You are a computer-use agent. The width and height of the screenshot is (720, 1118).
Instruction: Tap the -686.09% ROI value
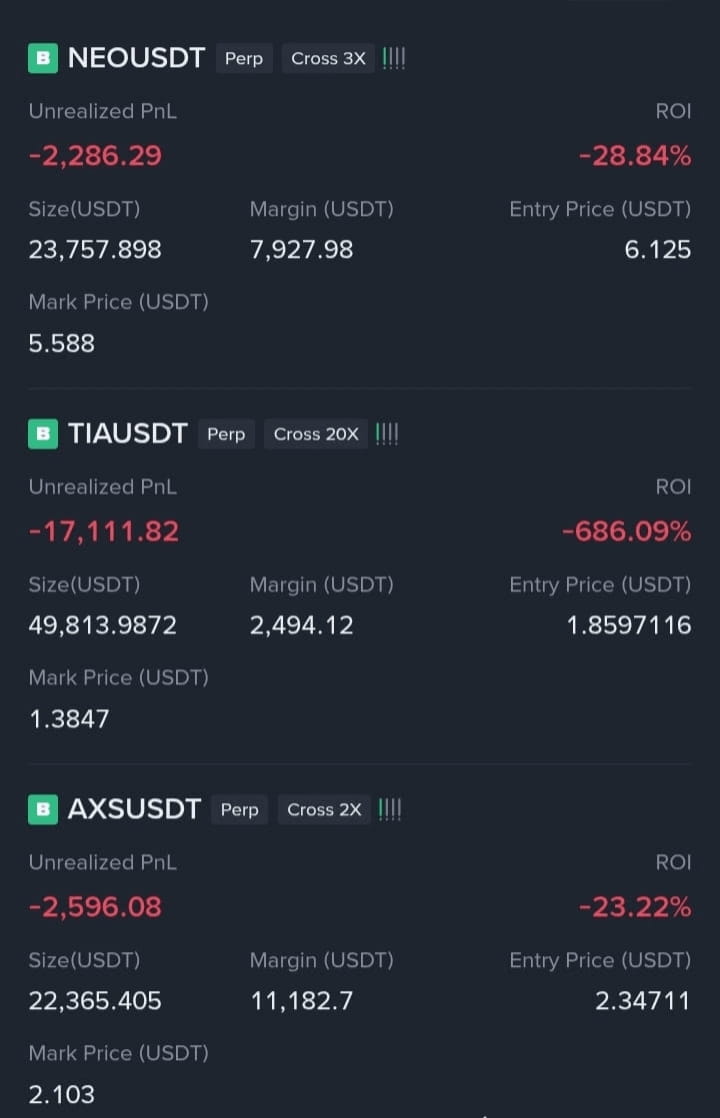click(627, 531)
